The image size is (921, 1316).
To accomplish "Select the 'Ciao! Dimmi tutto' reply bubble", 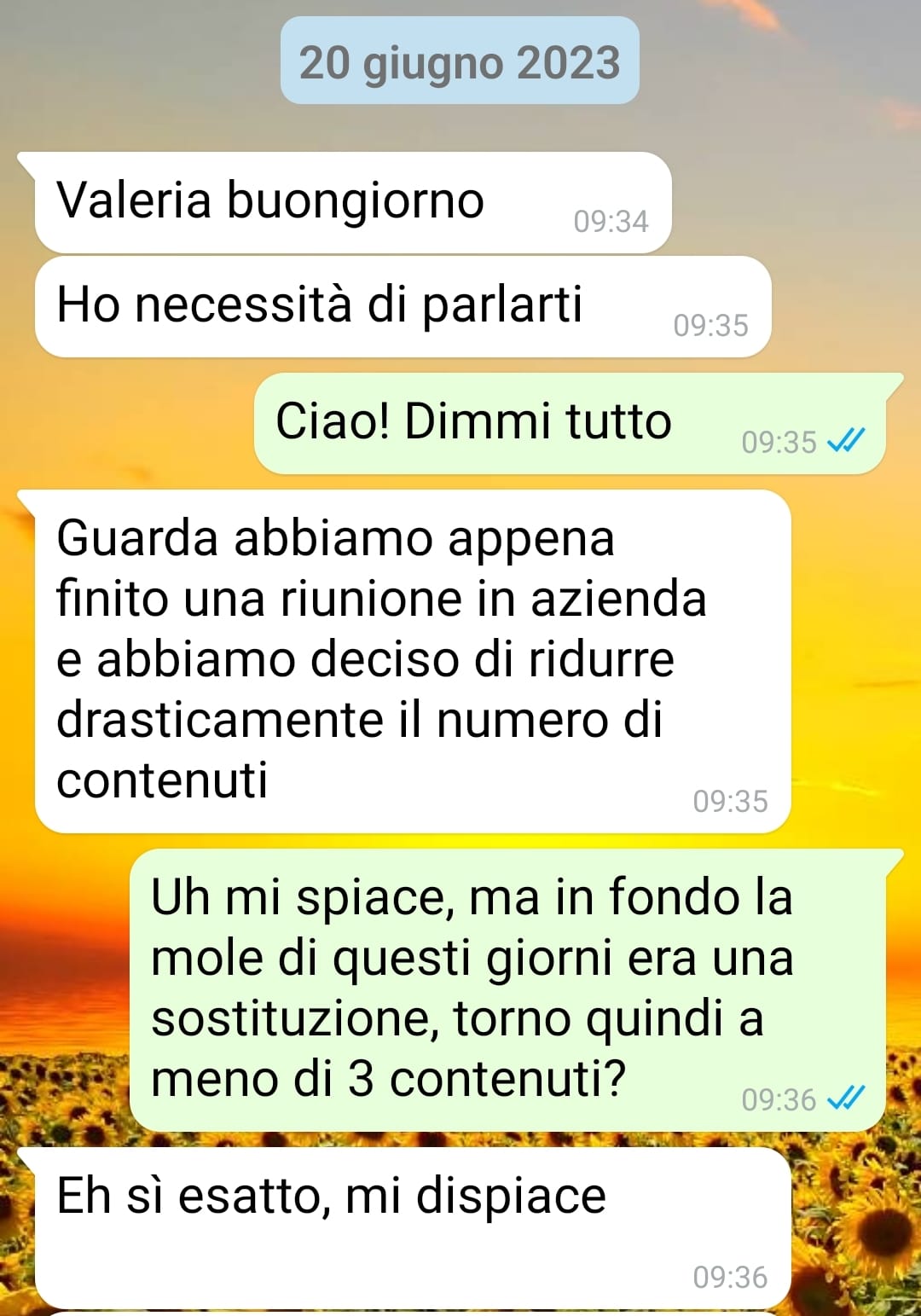I will [x=570, y=423].
